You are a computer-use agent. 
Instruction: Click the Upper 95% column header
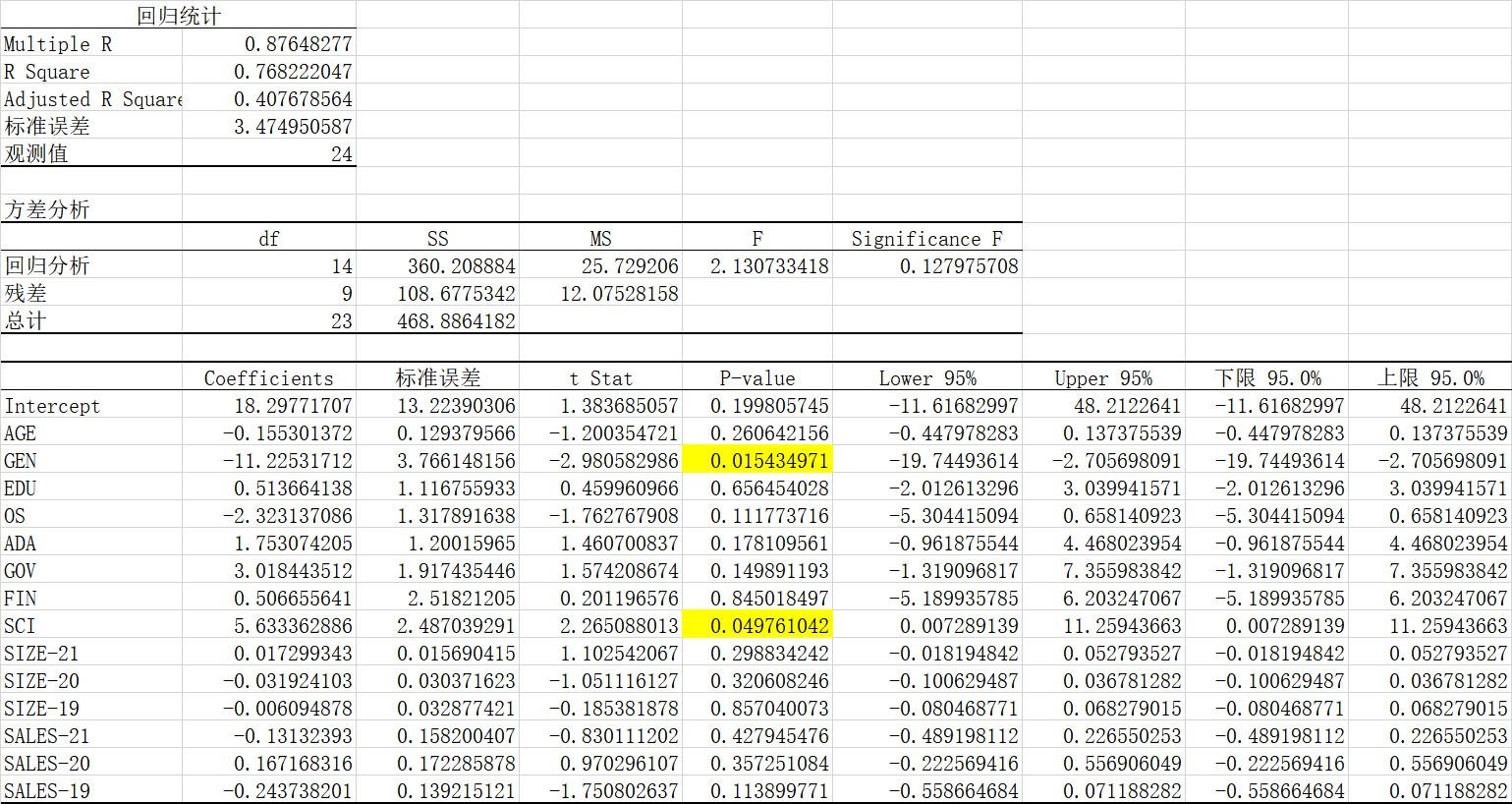[1103, 378]
